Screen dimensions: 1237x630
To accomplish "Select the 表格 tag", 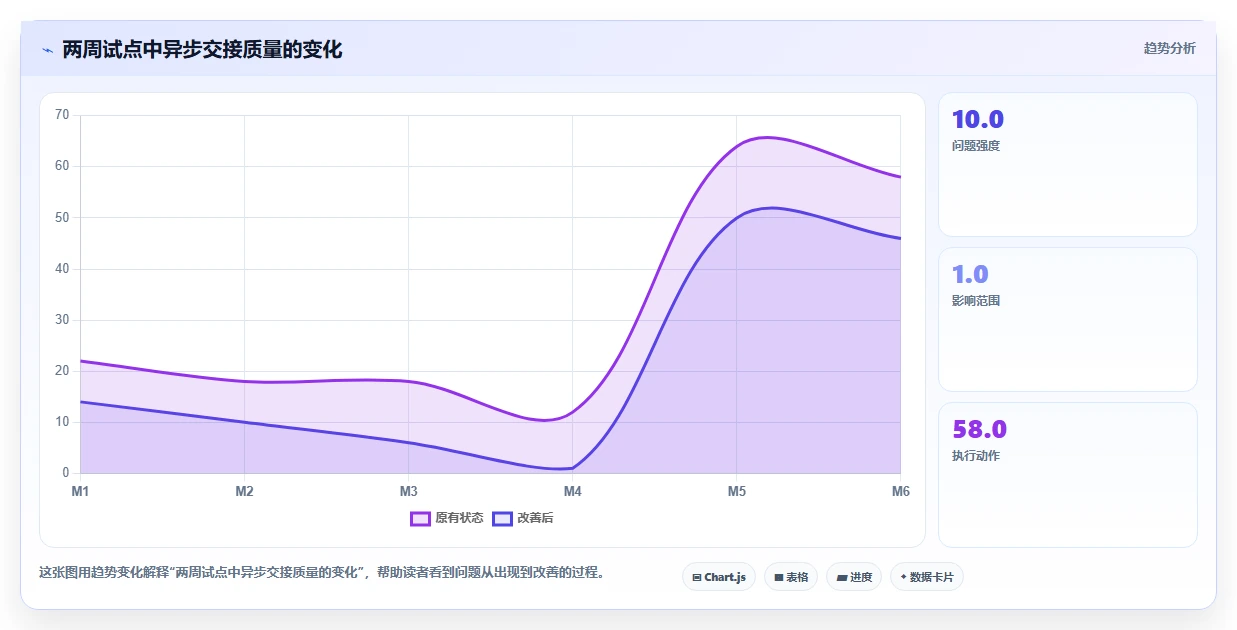I will [791, 577].
